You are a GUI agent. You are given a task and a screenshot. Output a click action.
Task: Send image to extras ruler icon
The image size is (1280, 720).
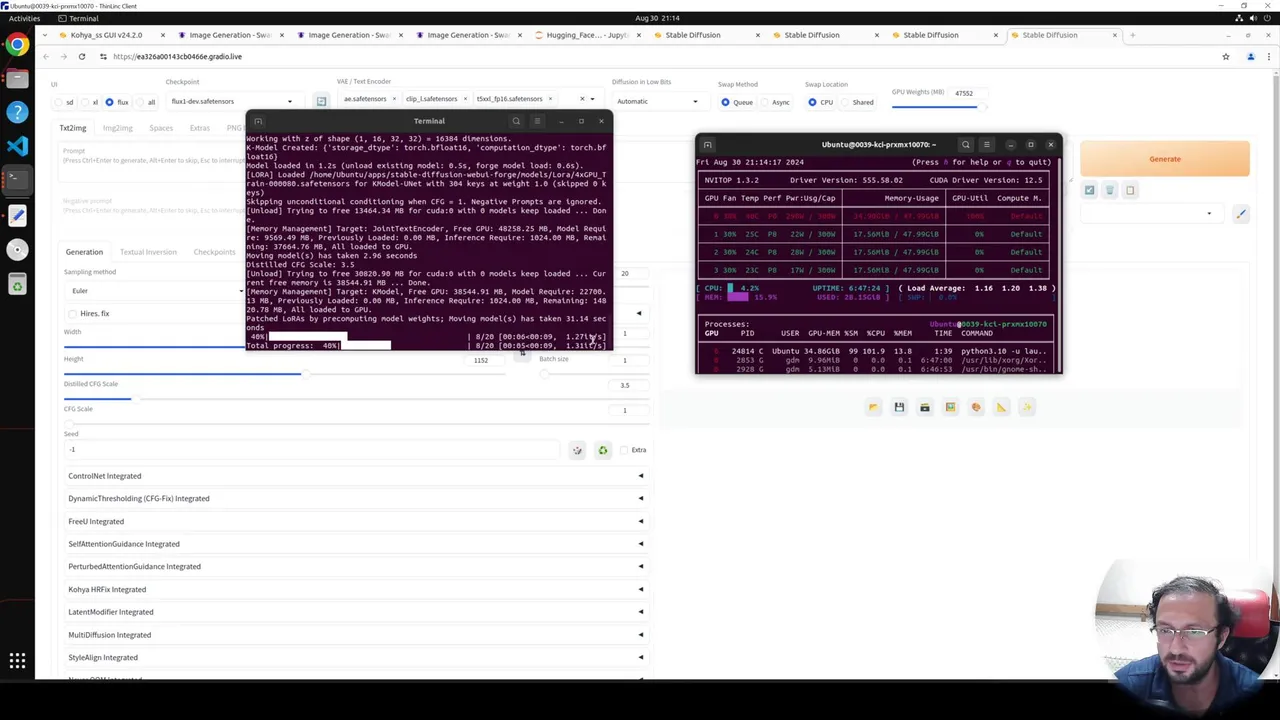click(1001, 407)
